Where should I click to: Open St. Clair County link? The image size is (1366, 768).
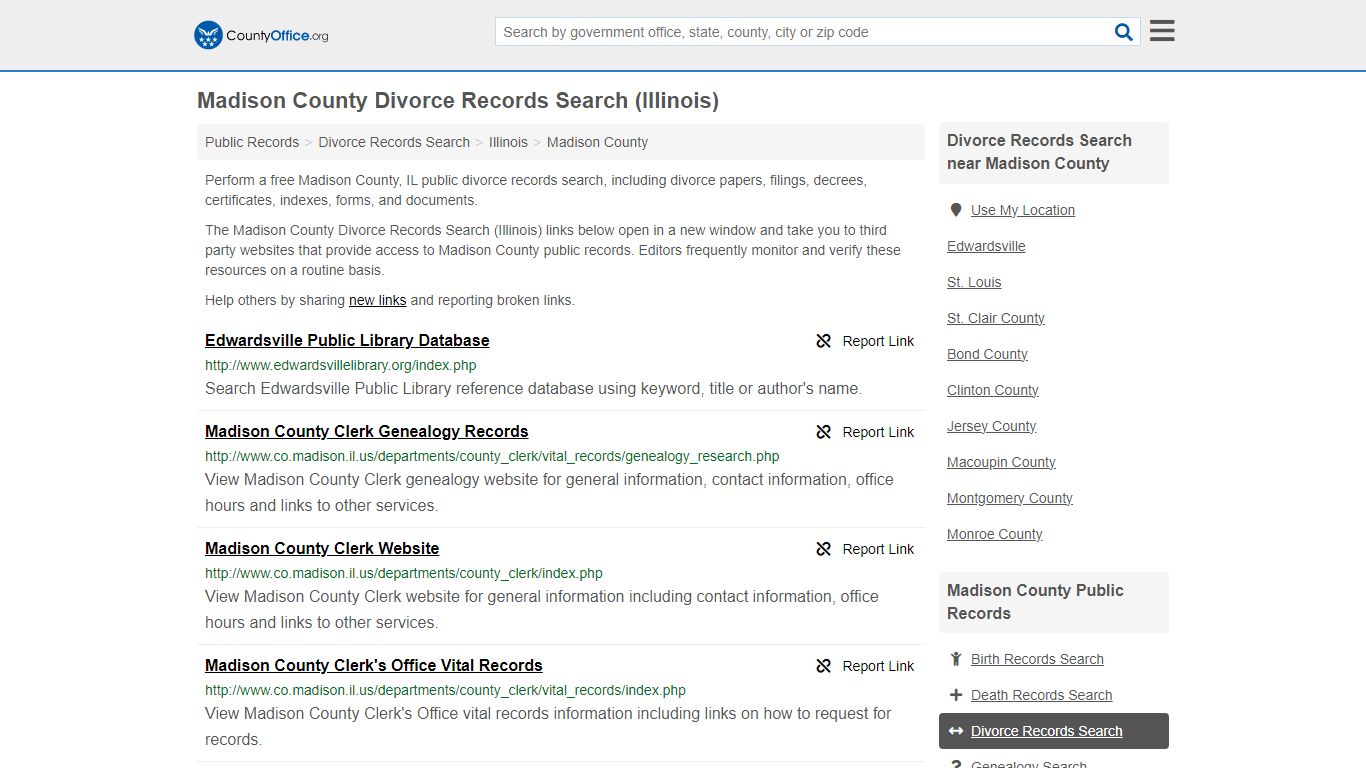pyautogui.click(x=996, y=318)
